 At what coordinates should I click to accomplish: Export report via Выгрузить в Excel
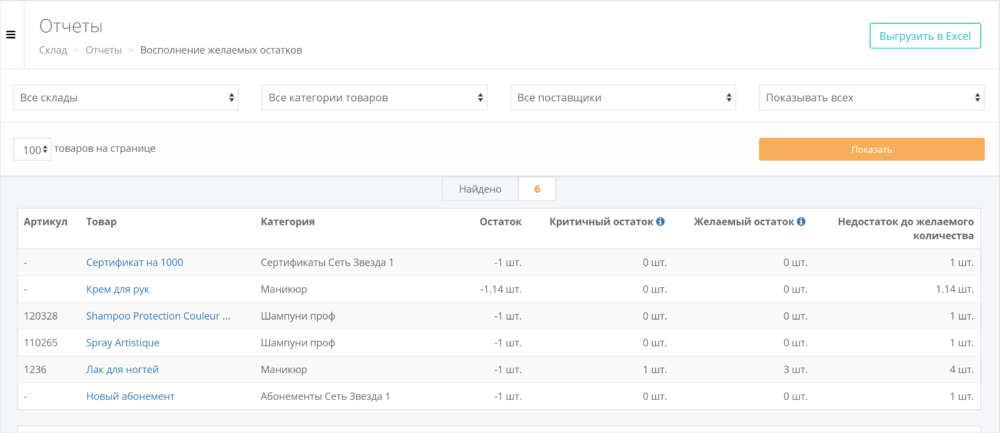click(925, 36)
